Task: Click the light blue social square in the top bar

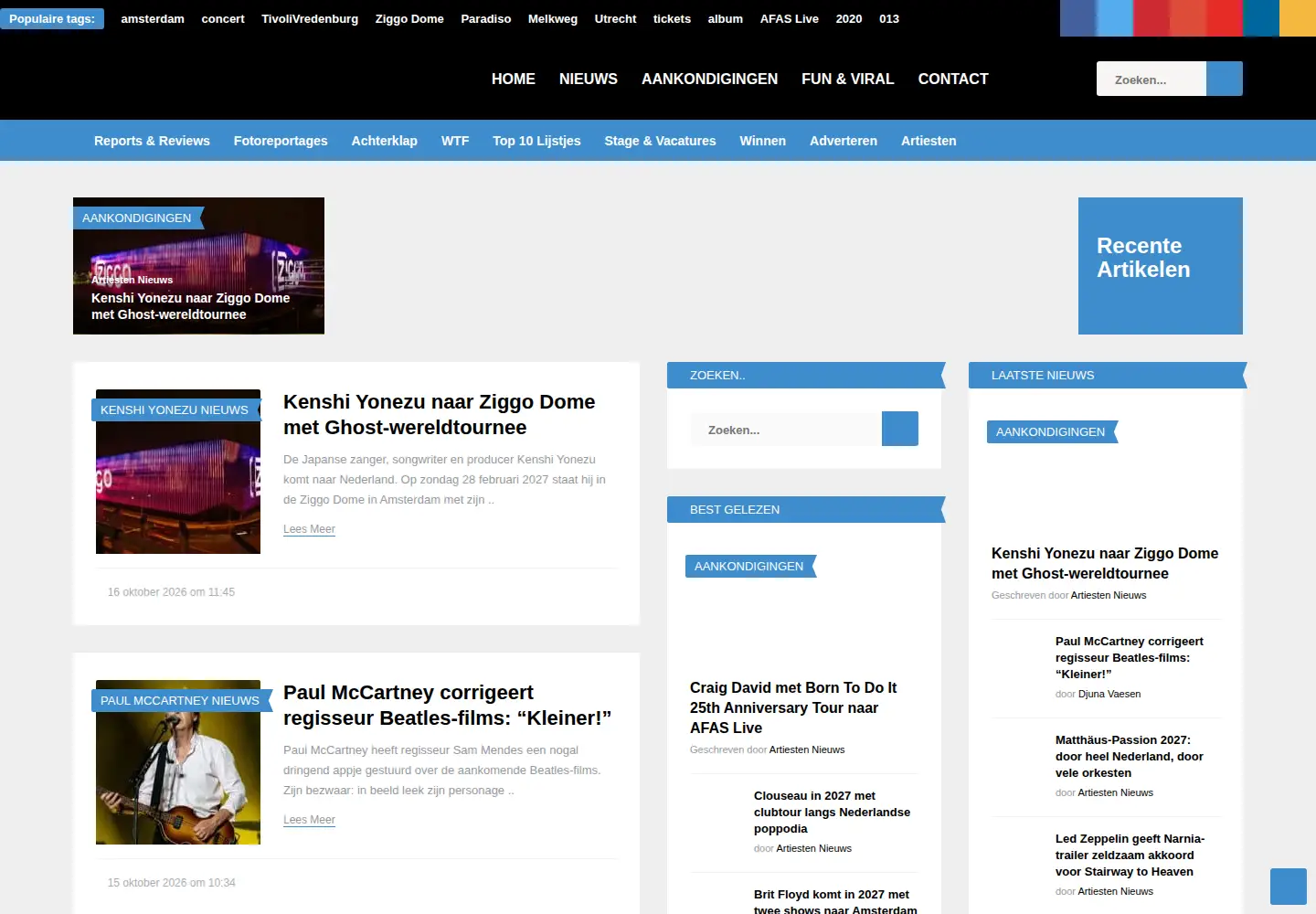Action: pyautogui.click(x=1115, y=18)
